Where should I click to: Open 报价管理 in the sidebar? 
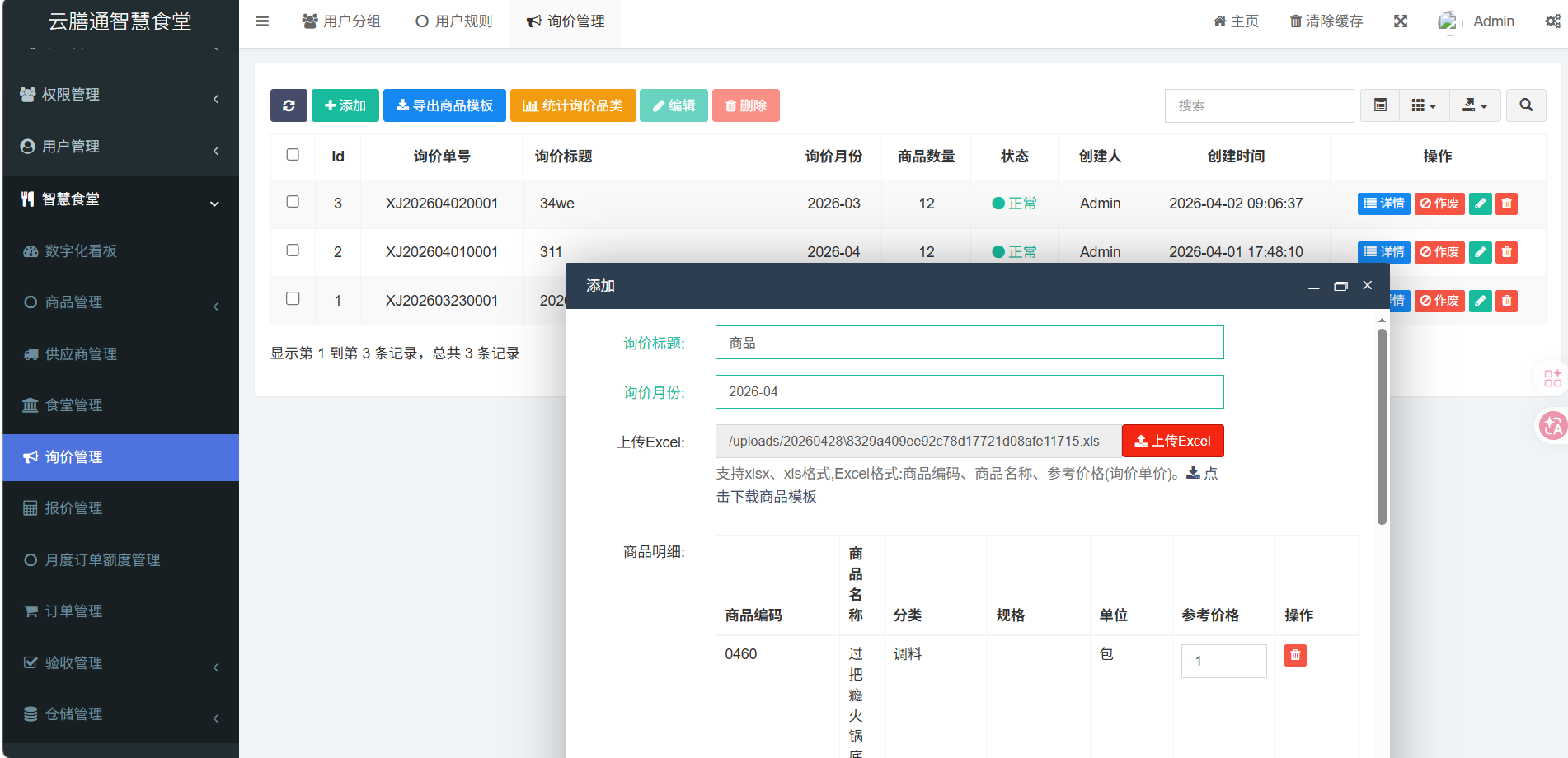pos(120,508)
